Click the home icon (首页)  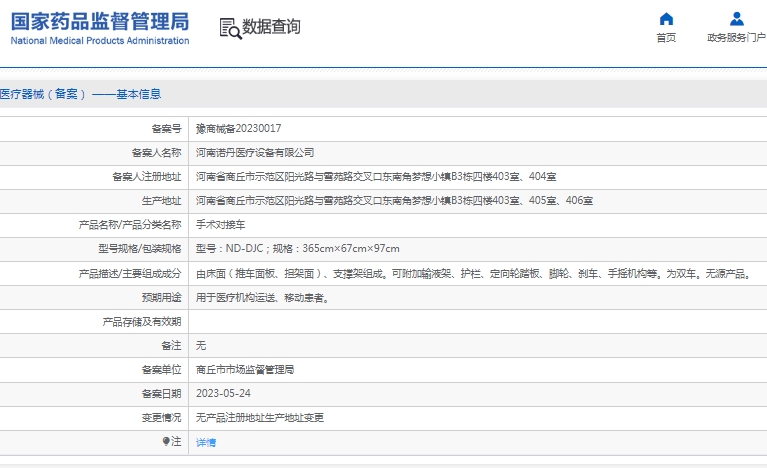point(666,19)
